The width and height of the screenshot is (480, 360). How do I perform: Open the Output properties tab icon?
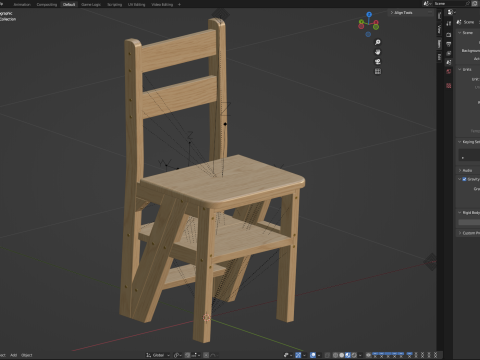pos(449,44)
